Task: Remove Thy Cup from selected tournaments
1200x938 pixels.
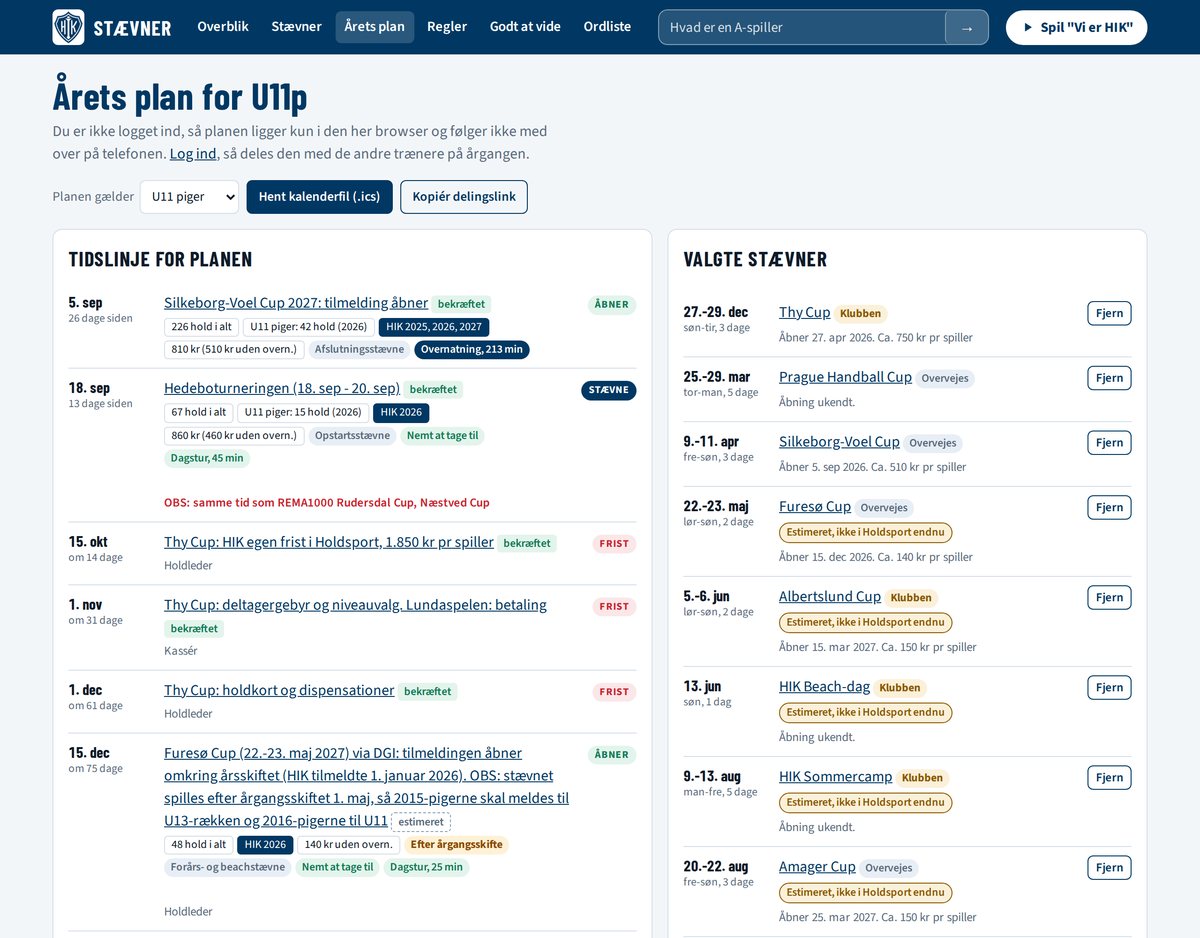Action: click(1109, 313)
